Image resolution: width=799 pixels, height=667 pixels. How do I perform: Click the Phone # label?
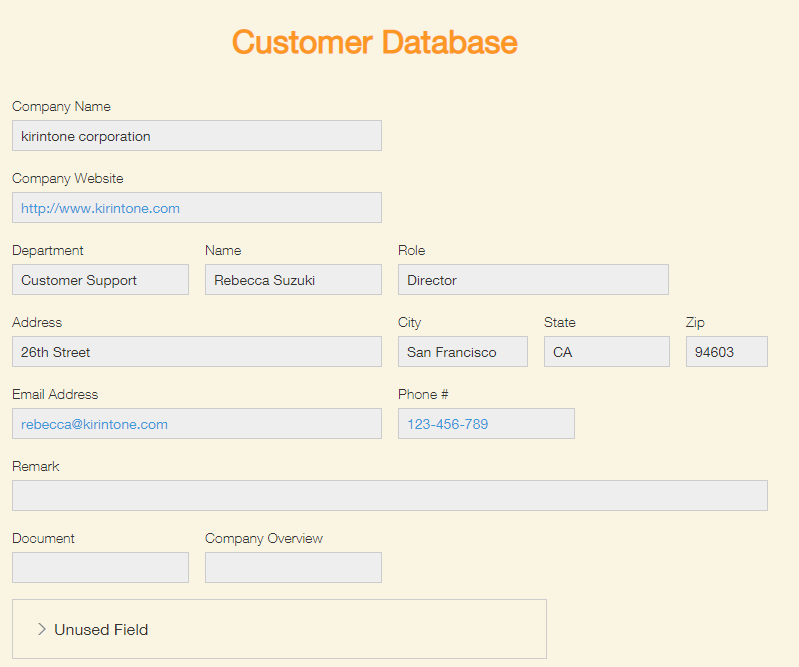click(423, 394)
